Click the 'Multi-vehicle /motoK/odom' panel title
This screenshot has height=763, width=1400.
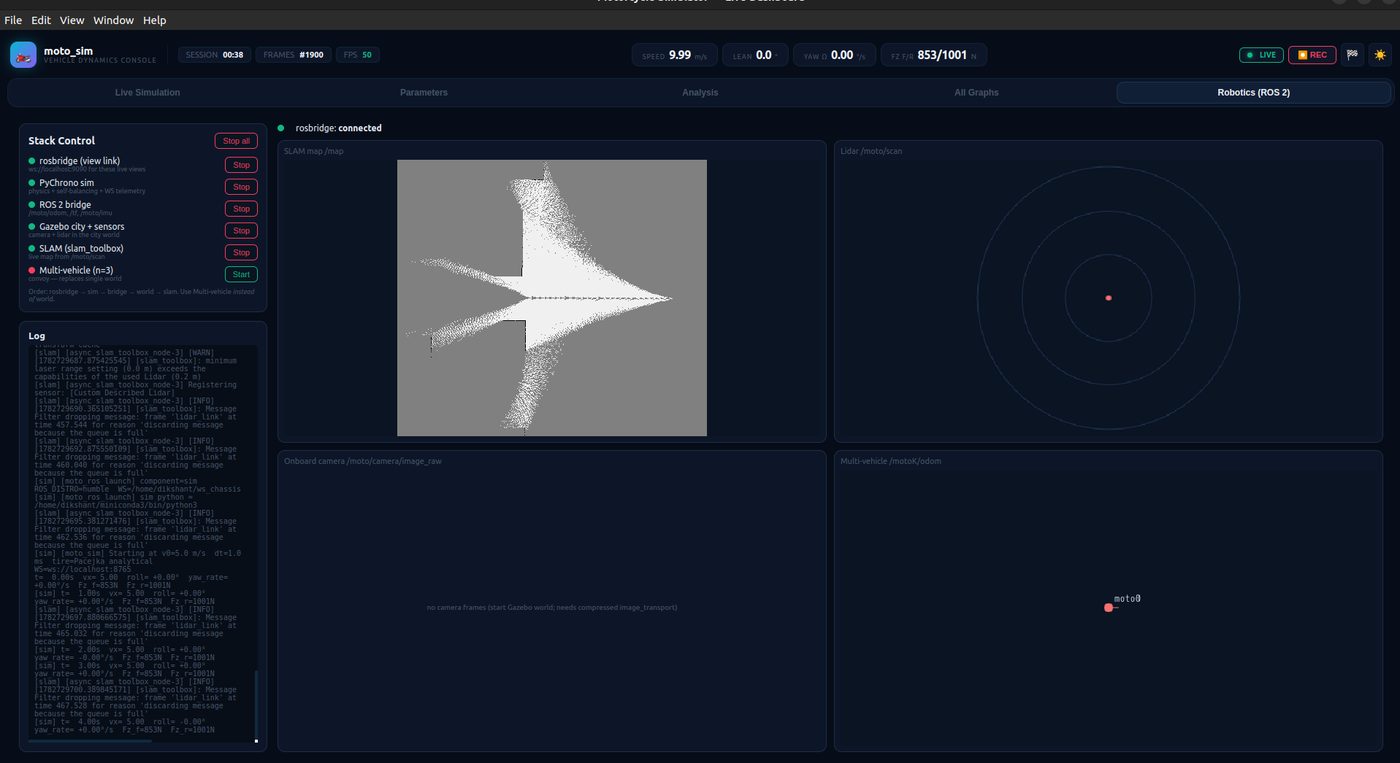coord(891,461)
